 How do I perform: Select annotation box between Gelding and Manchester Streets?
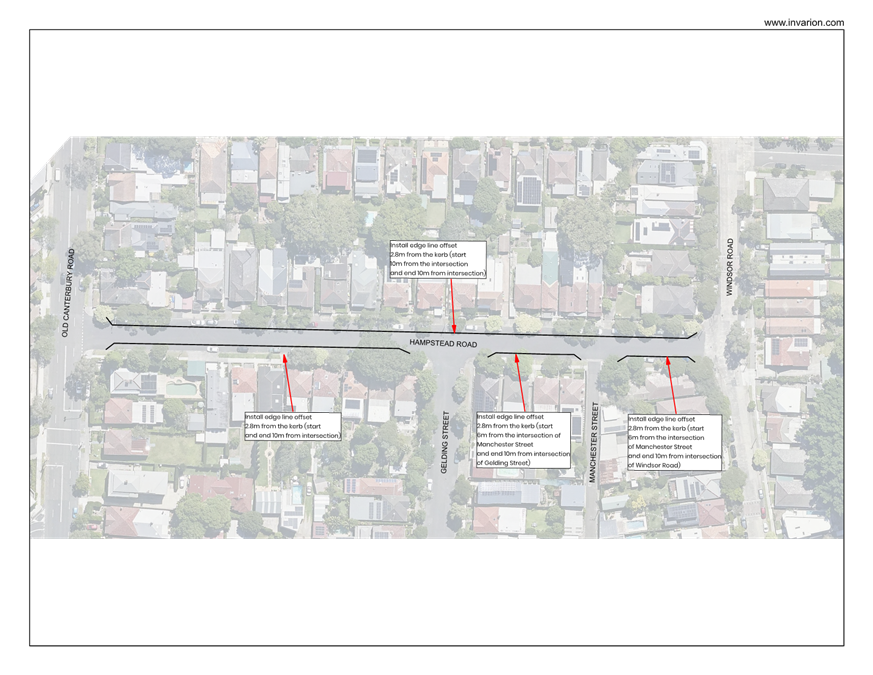(x=522, y=440)
